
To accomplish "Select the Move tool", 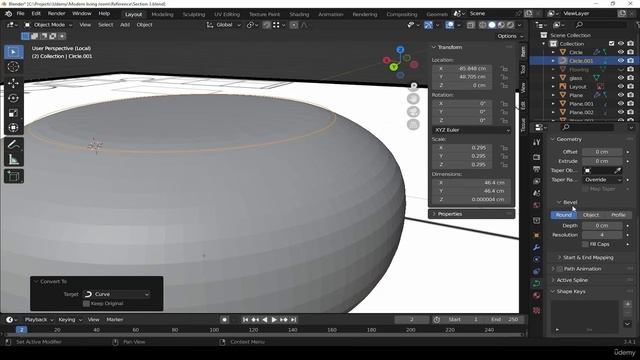I will coord(13,83).
